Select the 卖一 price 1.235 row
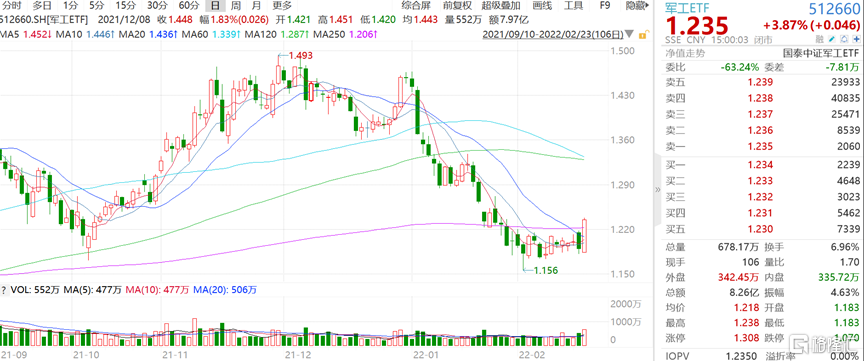The height and width of the screenshot is (361, 864). (x=762, y=147)
